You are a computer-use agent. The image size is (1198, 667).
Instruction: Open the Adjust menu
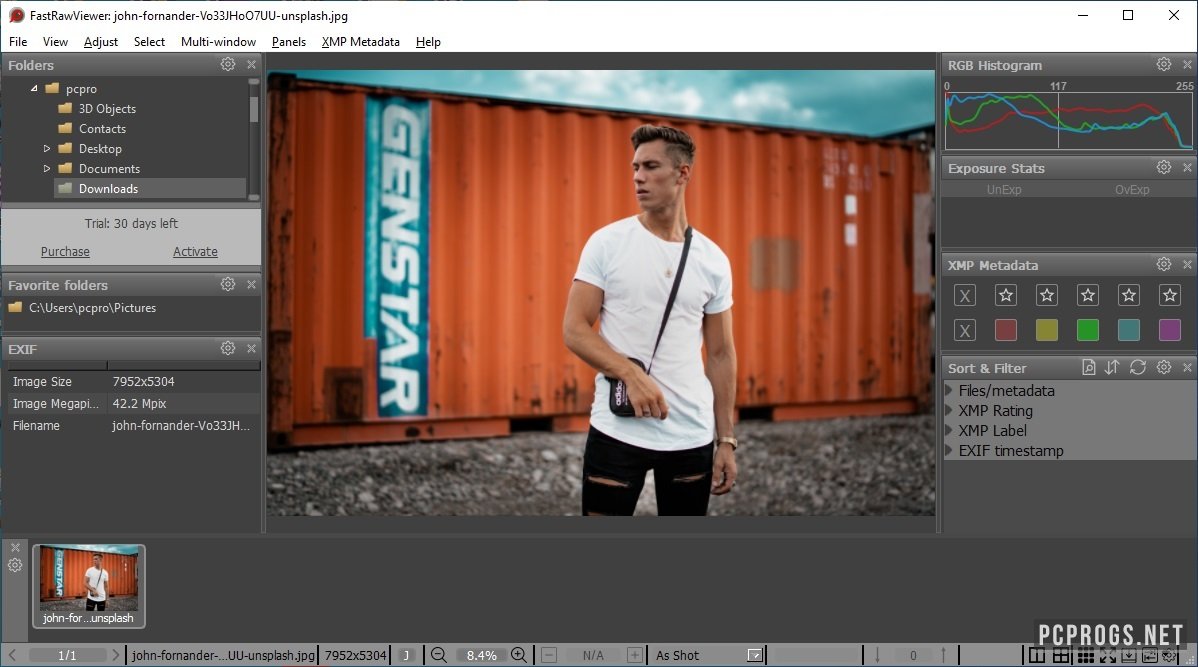point(101,42)
